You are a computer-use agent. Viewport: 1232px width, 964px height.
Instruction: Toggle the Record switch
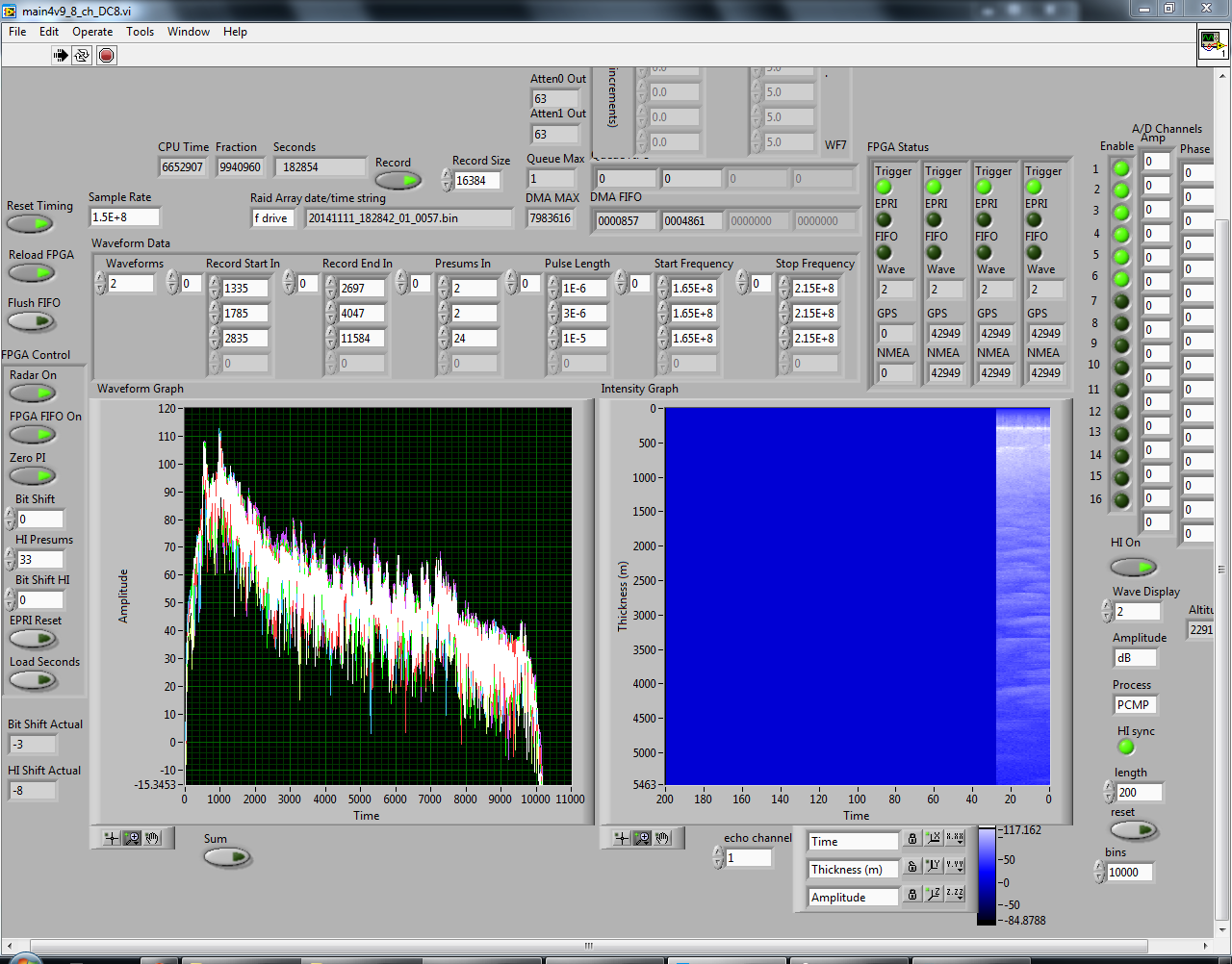[x=398, y=180]
